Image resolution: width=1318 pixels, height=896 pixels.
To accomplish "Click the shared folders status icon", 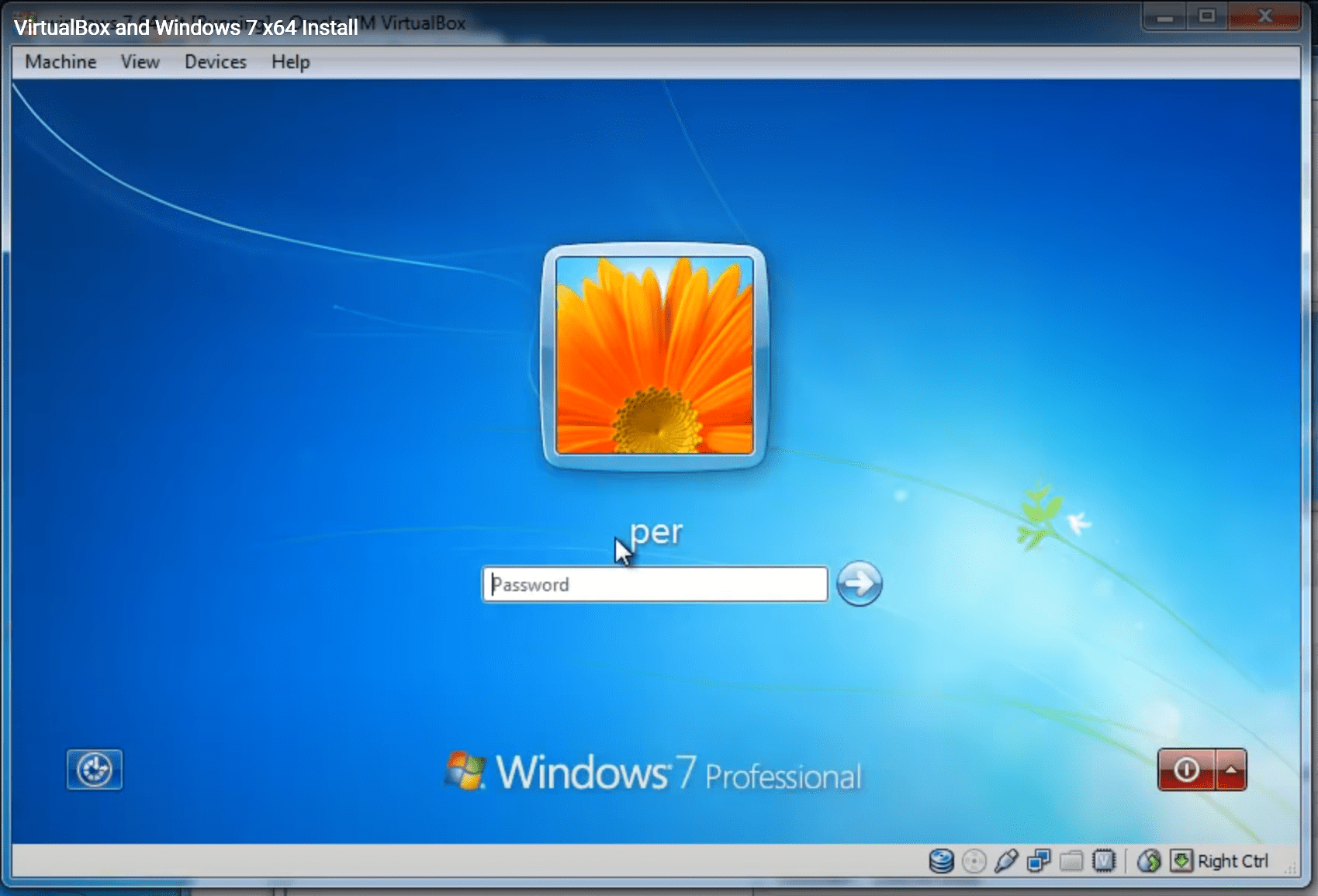I will click(x=1071, y=861).
